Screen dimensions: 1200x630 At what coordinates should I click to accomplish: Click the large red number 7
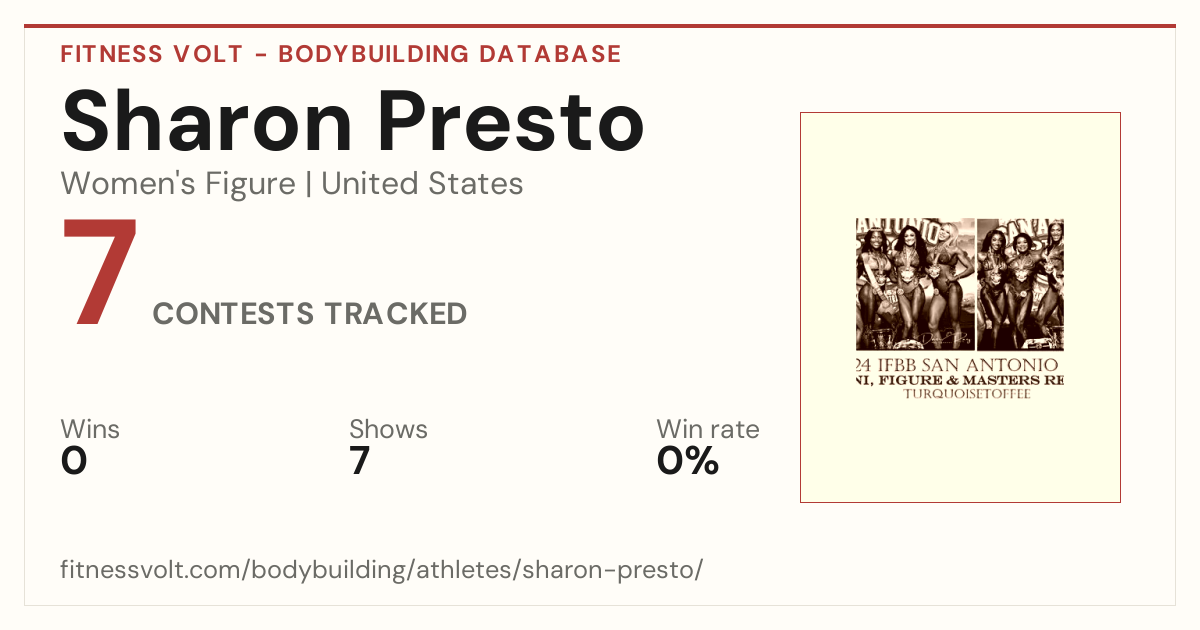tap(101, 272)
